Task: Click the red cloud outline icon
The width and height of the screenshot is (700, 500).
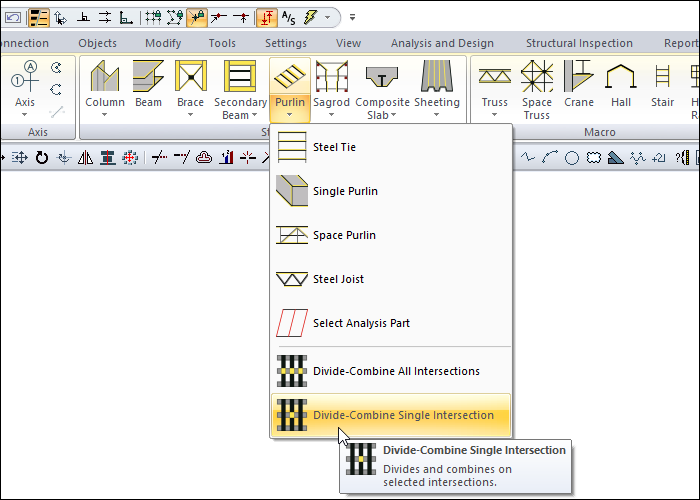Action: pyautogui.click(x=204, y=157)
